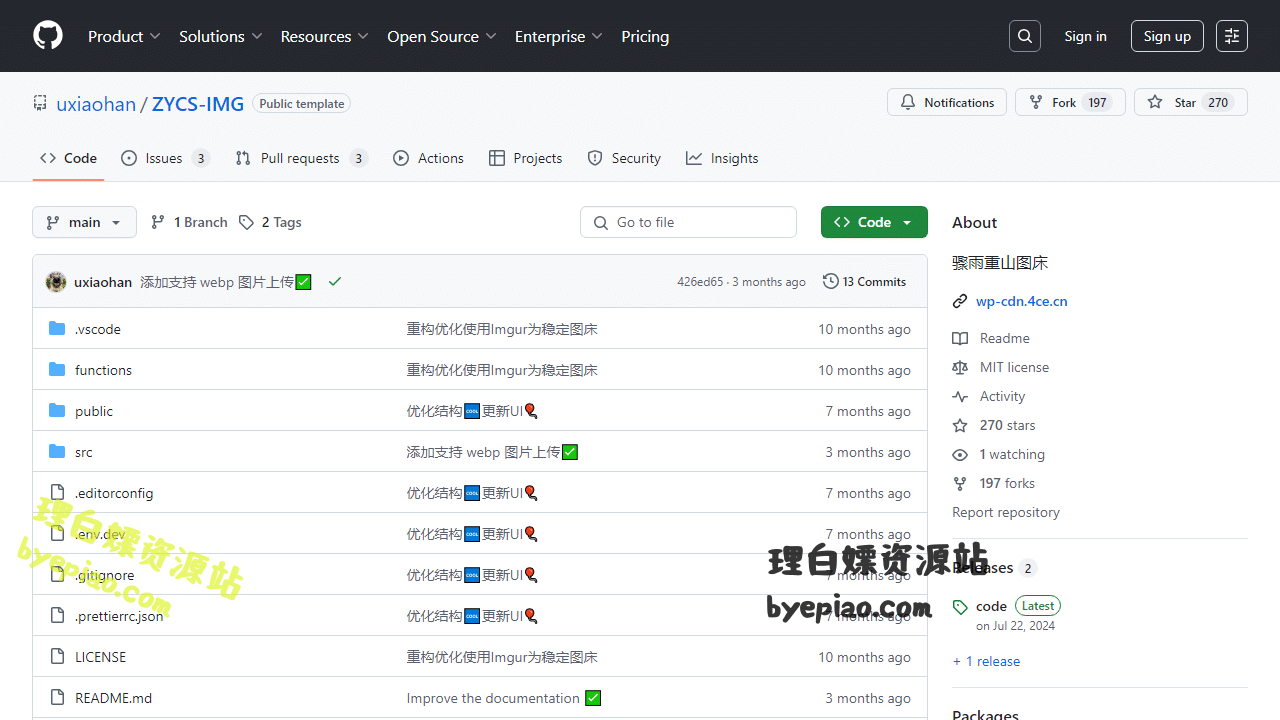Open the .prettierrc.json file
The width and height of the screenshot is (1280, 720).
click(x=119, y=616)
